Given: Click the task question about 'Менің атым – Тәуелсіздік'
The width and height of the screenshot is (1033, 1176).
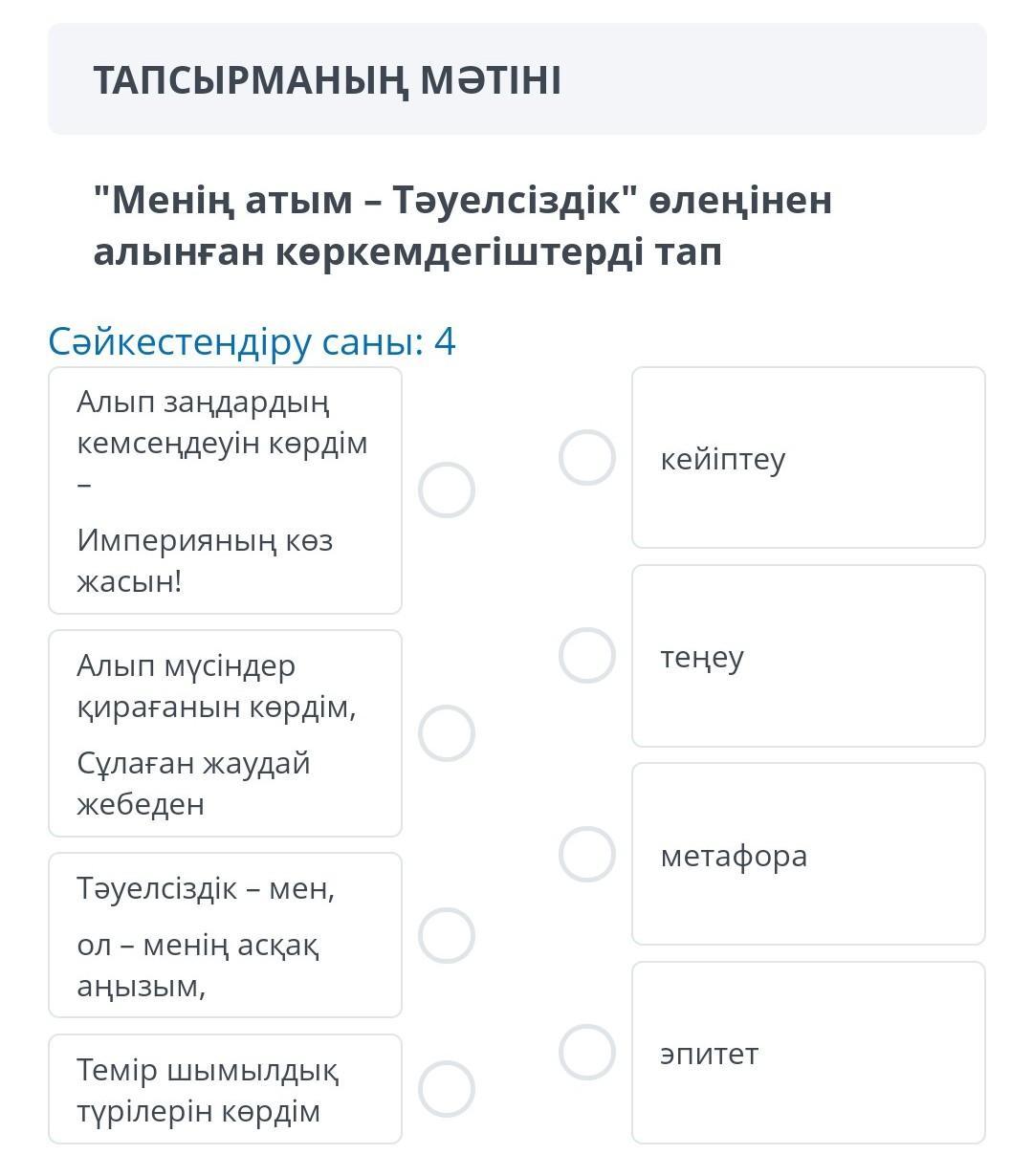Looking at the screenshot, I should pyautogui.click(x=463, y=227).
